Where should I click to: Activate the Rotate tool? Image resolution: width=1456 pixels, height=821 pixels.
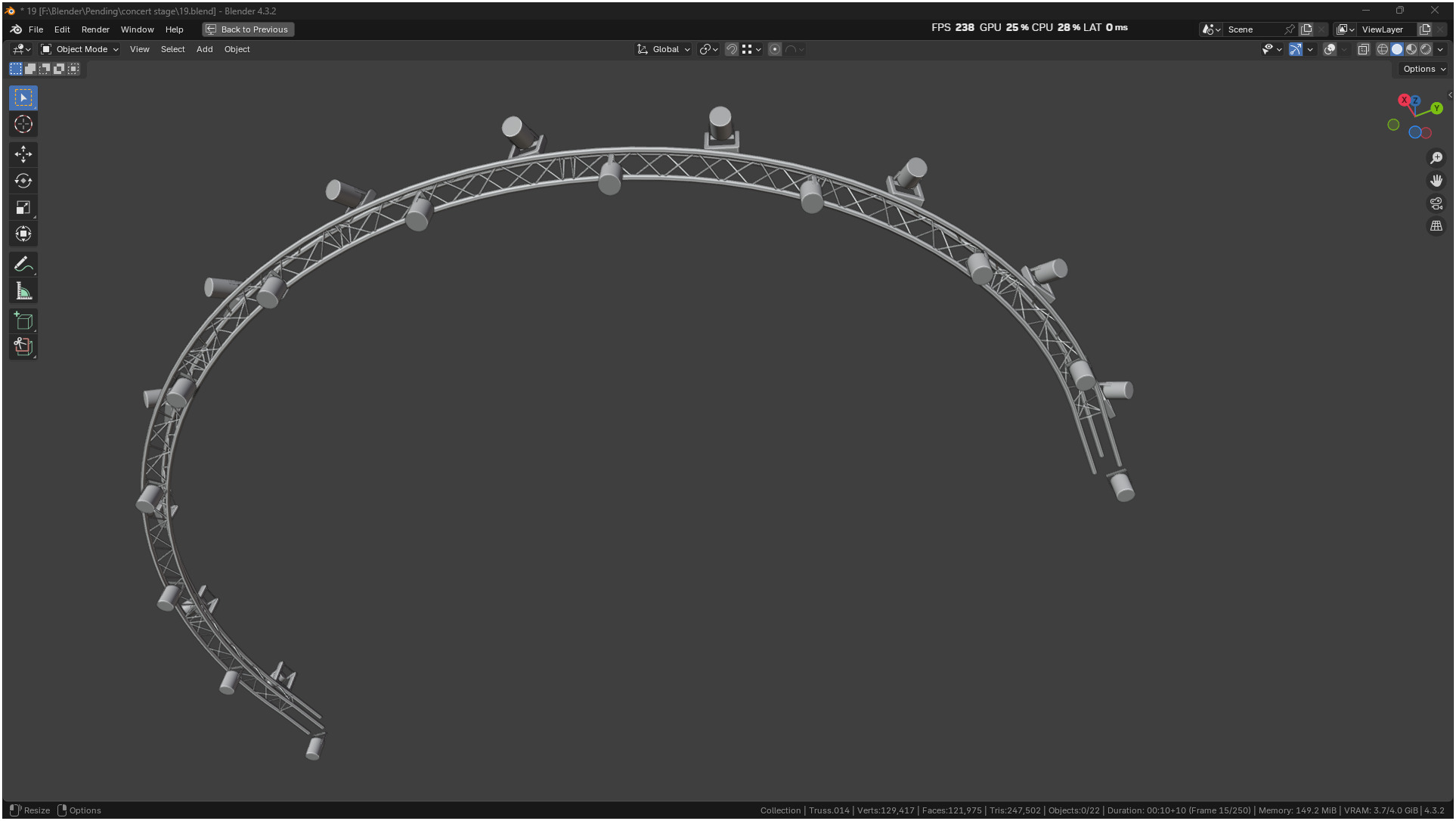(23, 181)
